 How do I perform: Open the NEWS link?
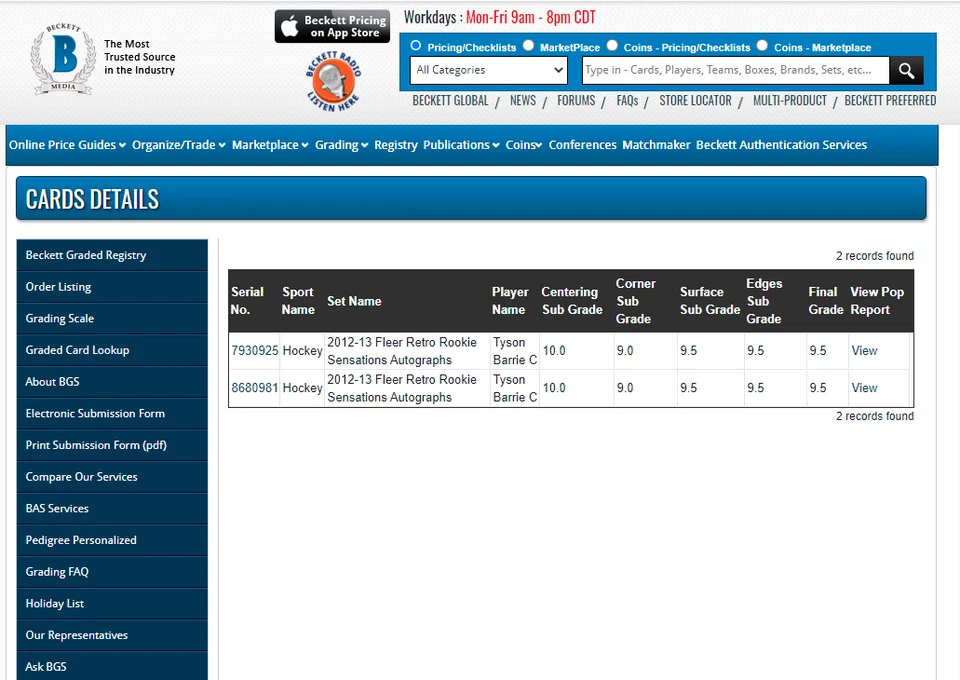(x=523, y=101)
